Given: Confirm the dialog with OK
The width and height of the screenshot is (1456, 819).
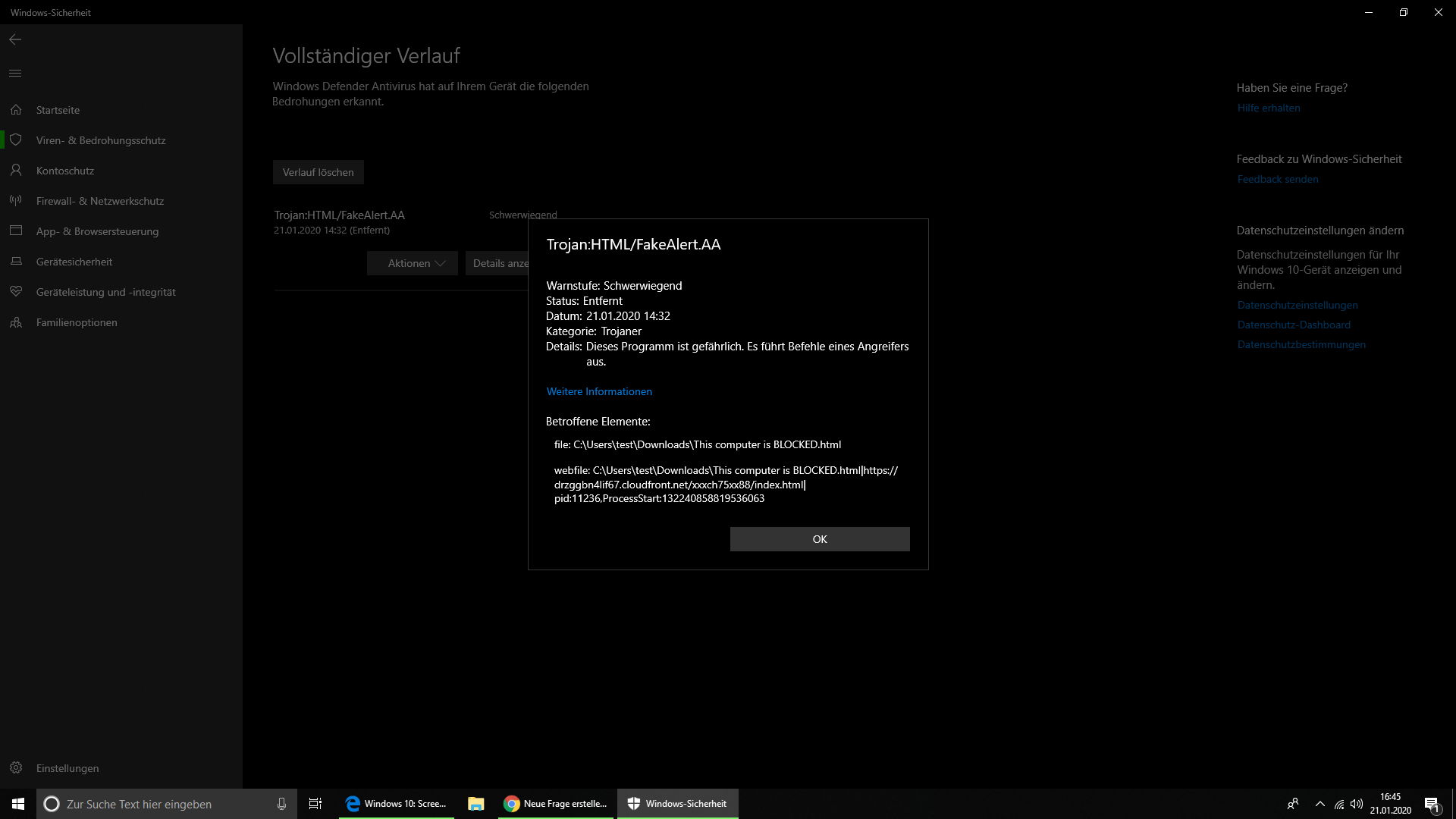Looking at the screenshot, I should (x=820, y=539).
